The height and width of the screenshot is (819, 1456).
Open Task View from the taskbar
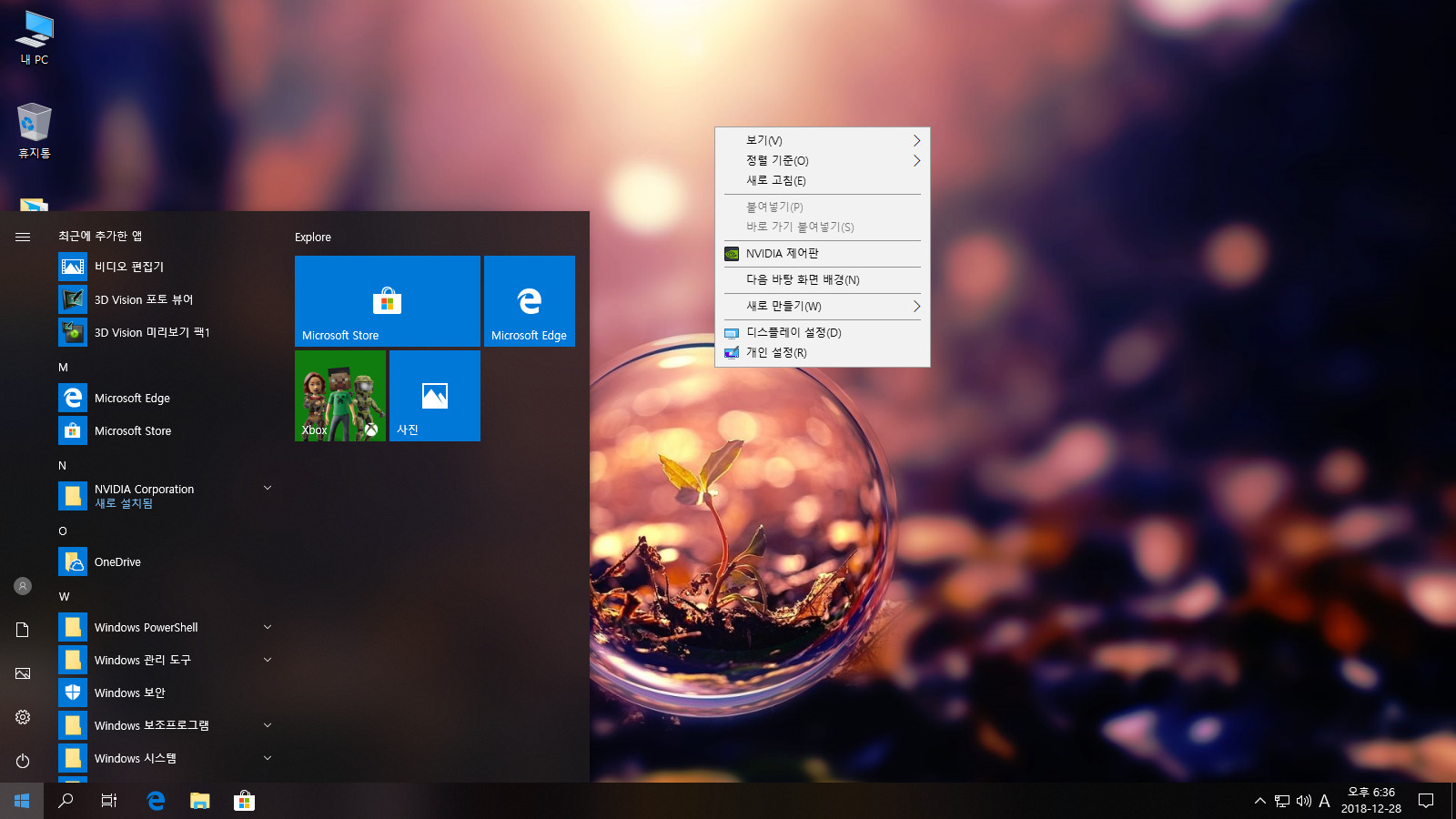click(109, 801)
